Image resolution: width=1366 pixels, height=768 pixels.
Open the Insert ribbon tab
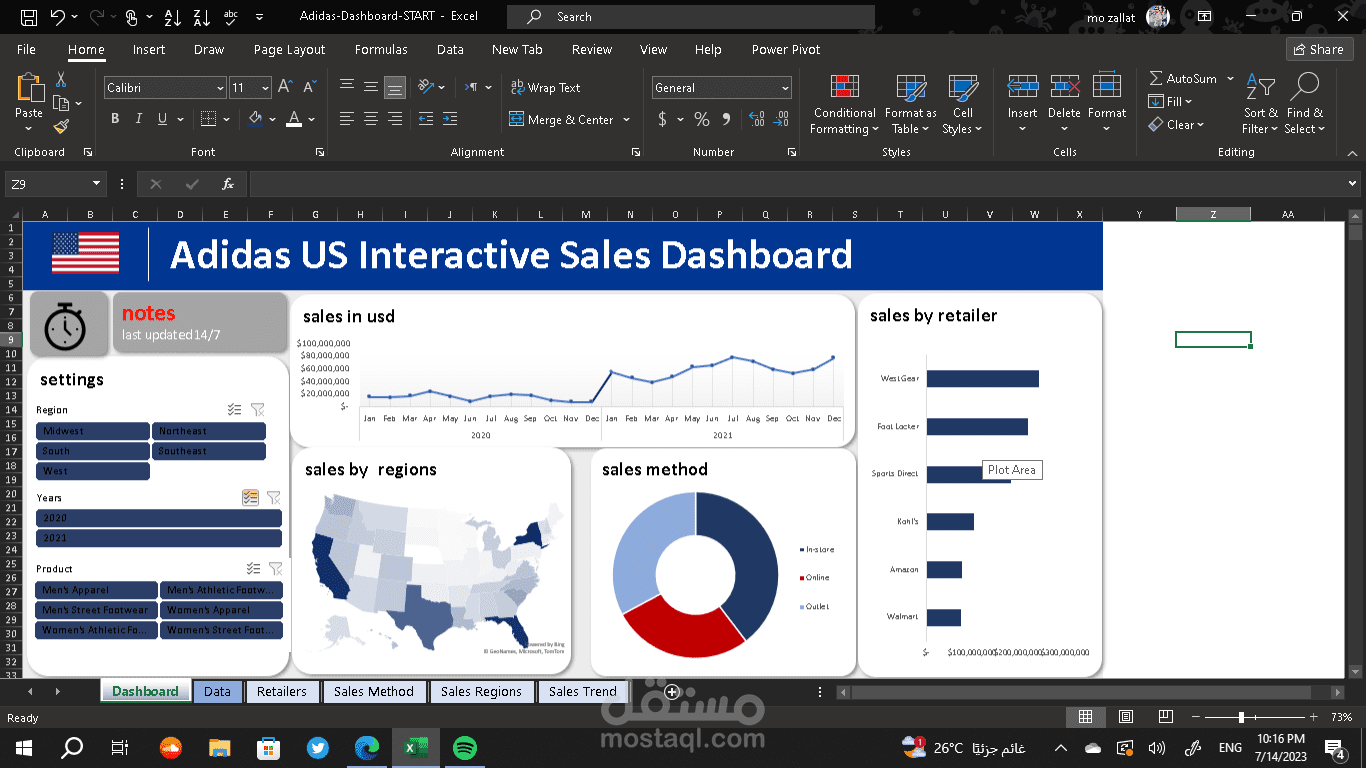149,49
